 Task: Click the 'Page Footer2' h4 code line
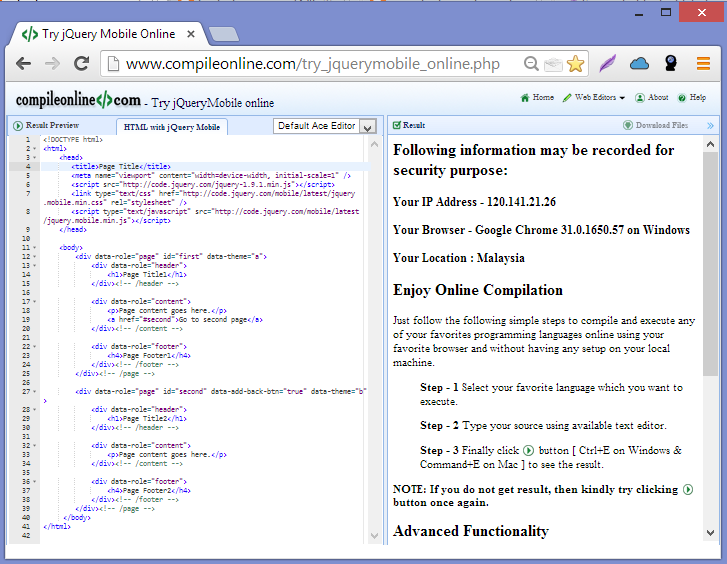coord(149,490)
